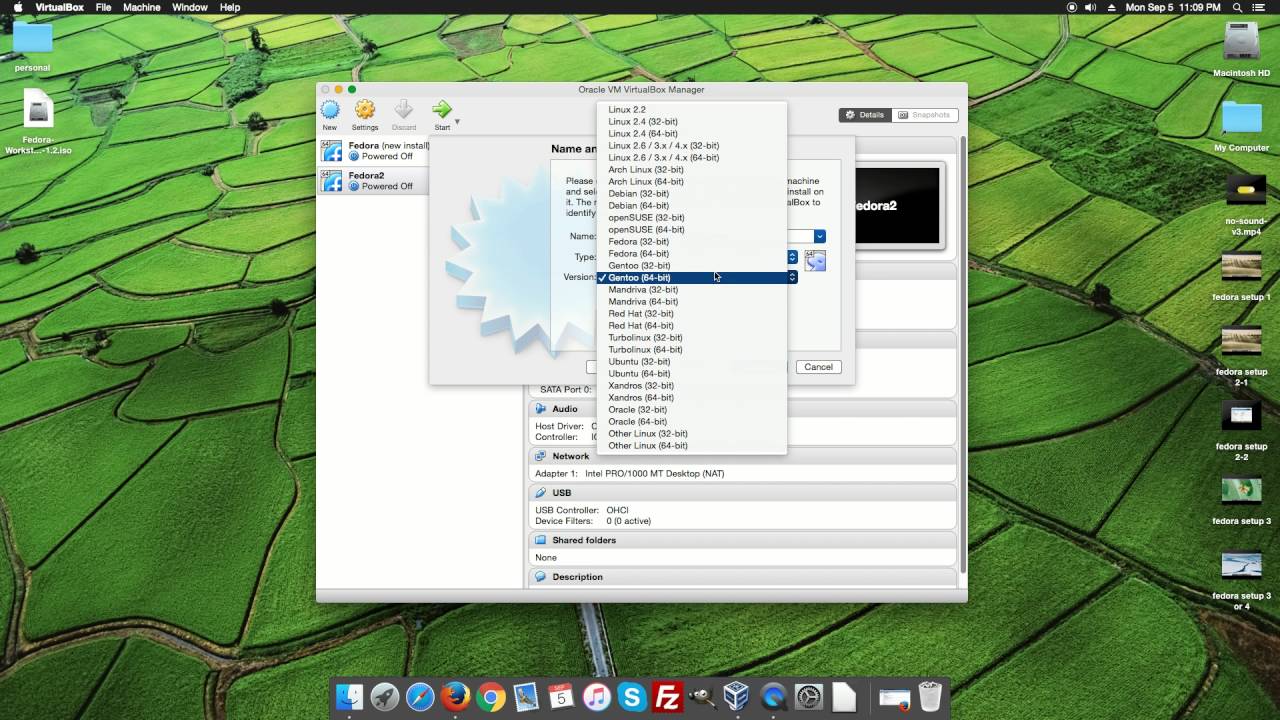Select Linux 2.6 / 3.x / 4.x (32-bit)
Screen dimensions: 1280x720
[x=691, y=145]
